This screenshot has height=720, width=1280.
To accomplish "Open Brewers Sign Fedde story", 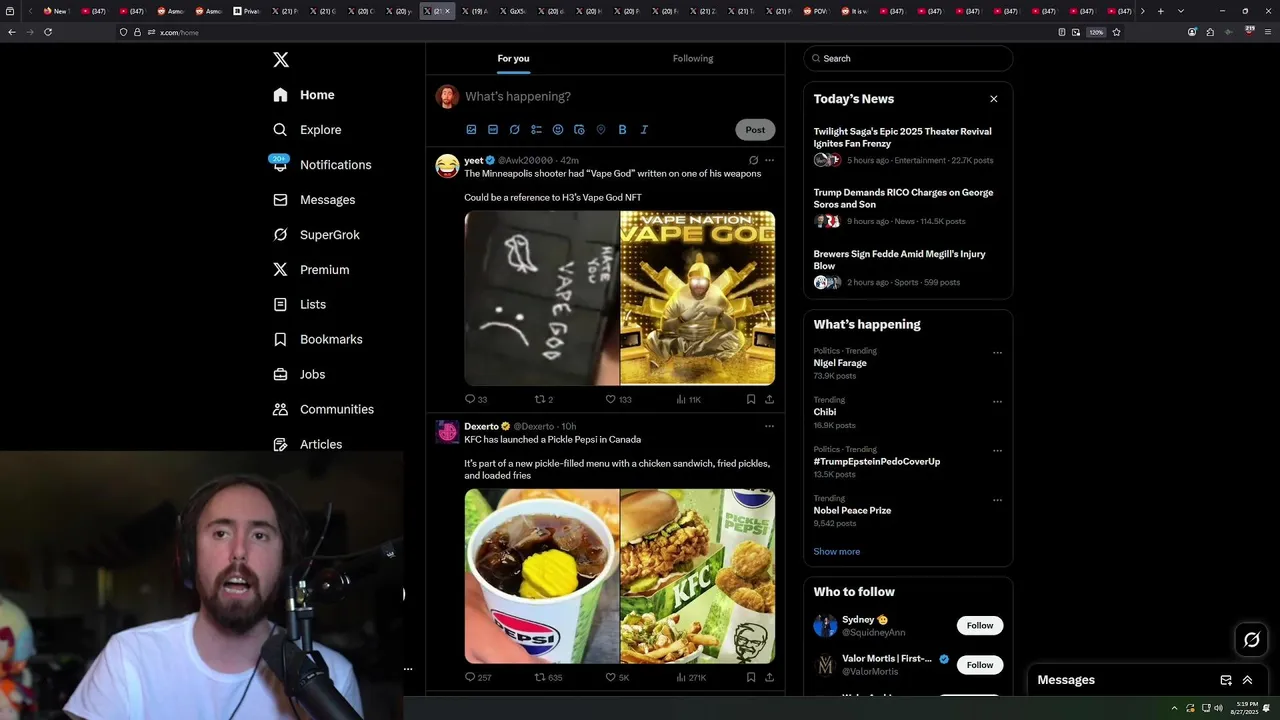I will coord(908,267).
